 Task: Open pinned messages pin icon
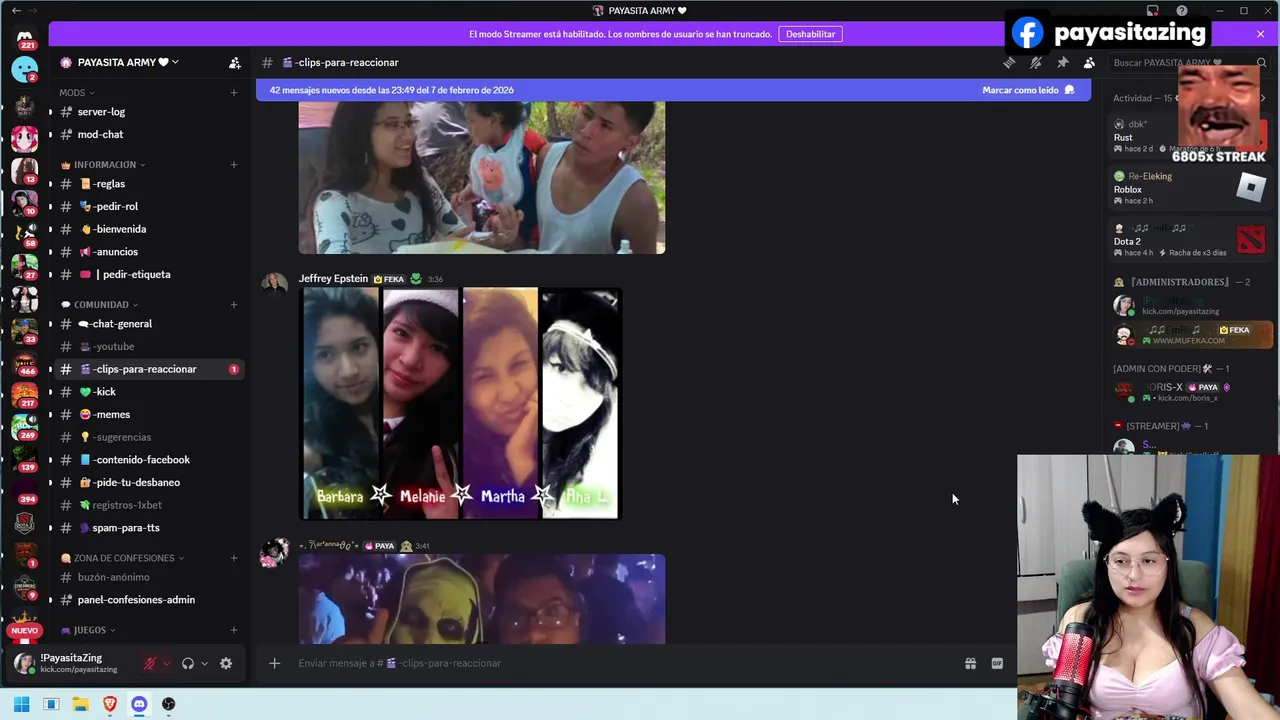click(x=1063, y=62)
